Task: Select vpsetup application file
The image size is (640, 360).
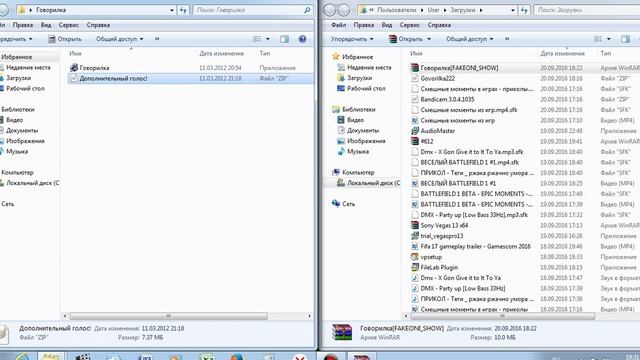Action: pyautogui.click(x=431, y=257)
